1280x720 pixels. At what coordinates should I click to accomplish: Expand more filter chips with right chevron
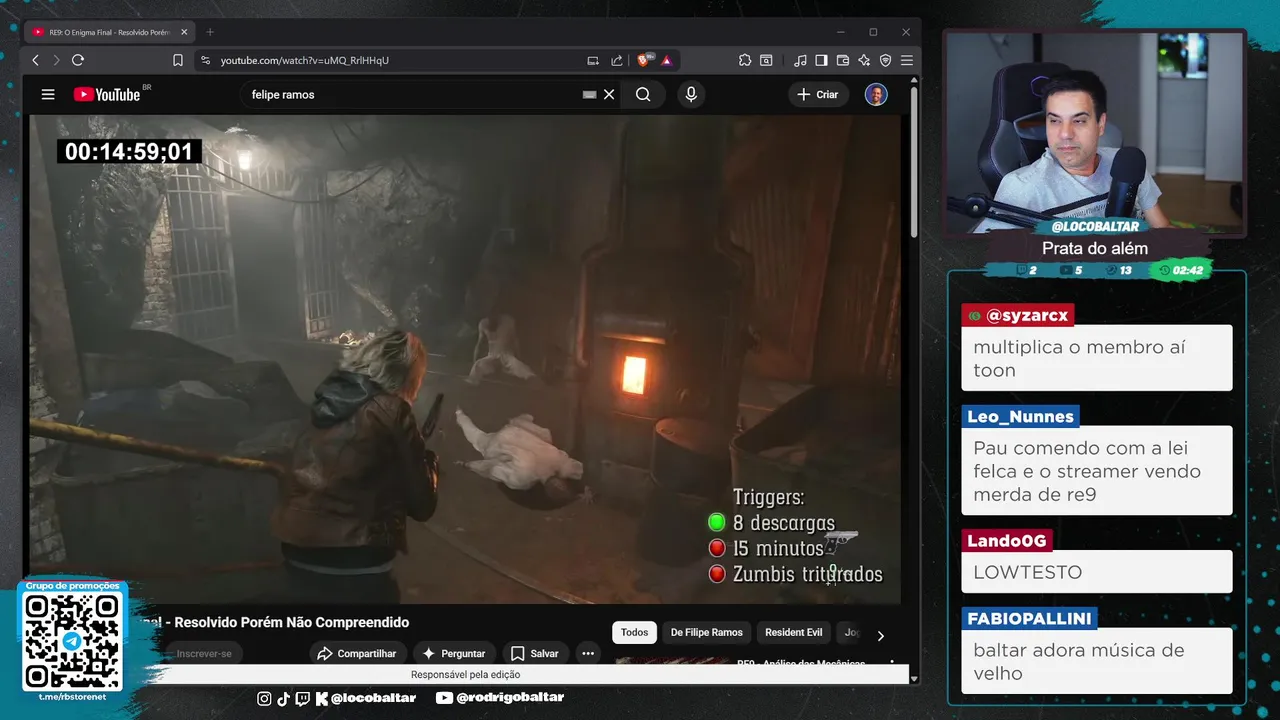click(880, 635)
